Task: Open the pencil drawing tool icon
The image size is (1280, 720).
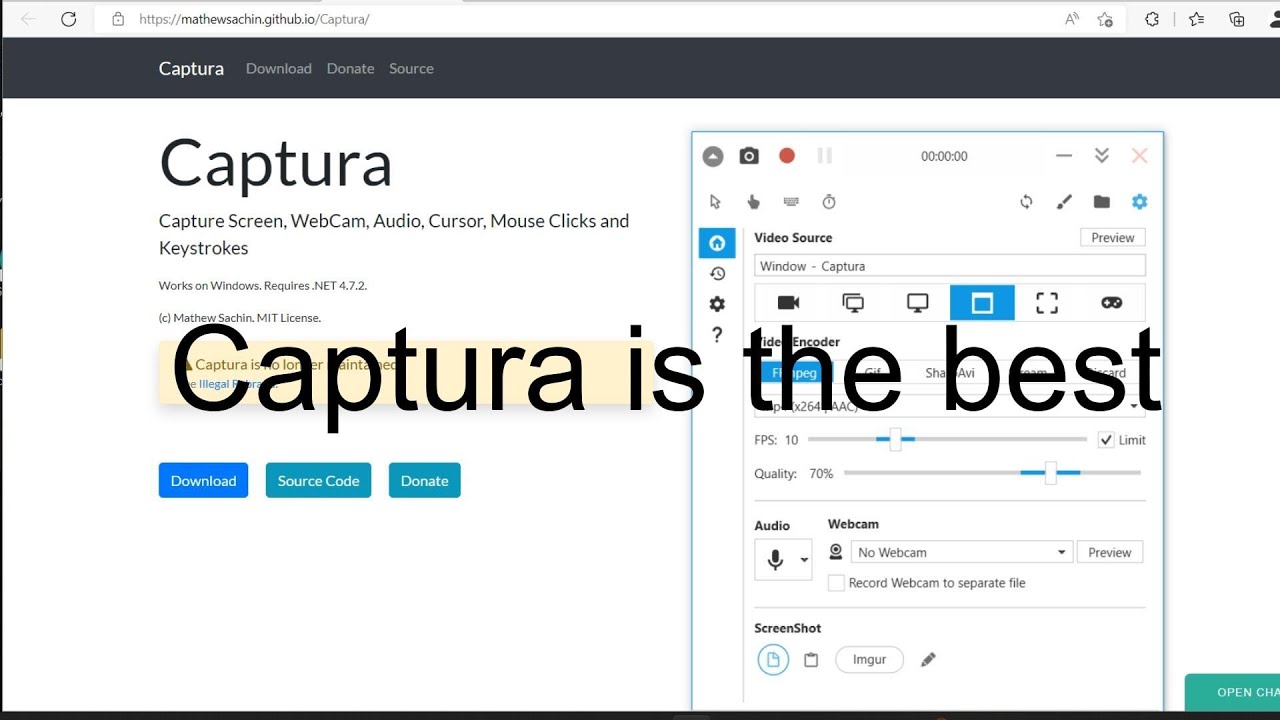Action: [1064, 202]
